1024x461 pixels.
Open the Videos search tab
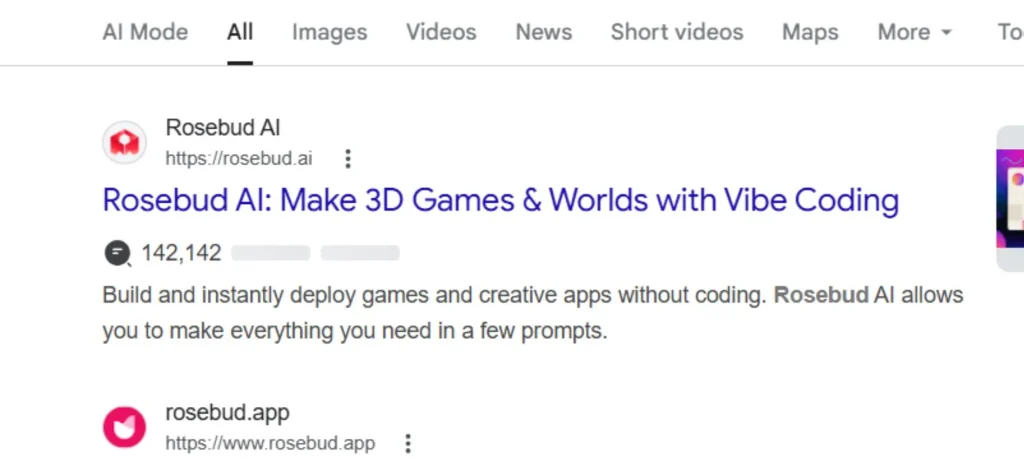[441, 32]
